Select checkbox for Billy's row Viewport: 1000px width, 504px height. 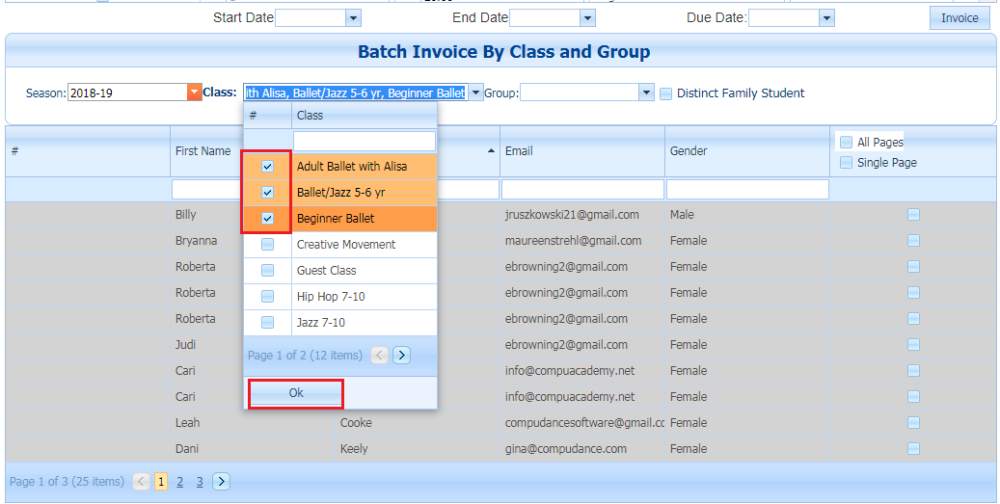coord(913,215)
